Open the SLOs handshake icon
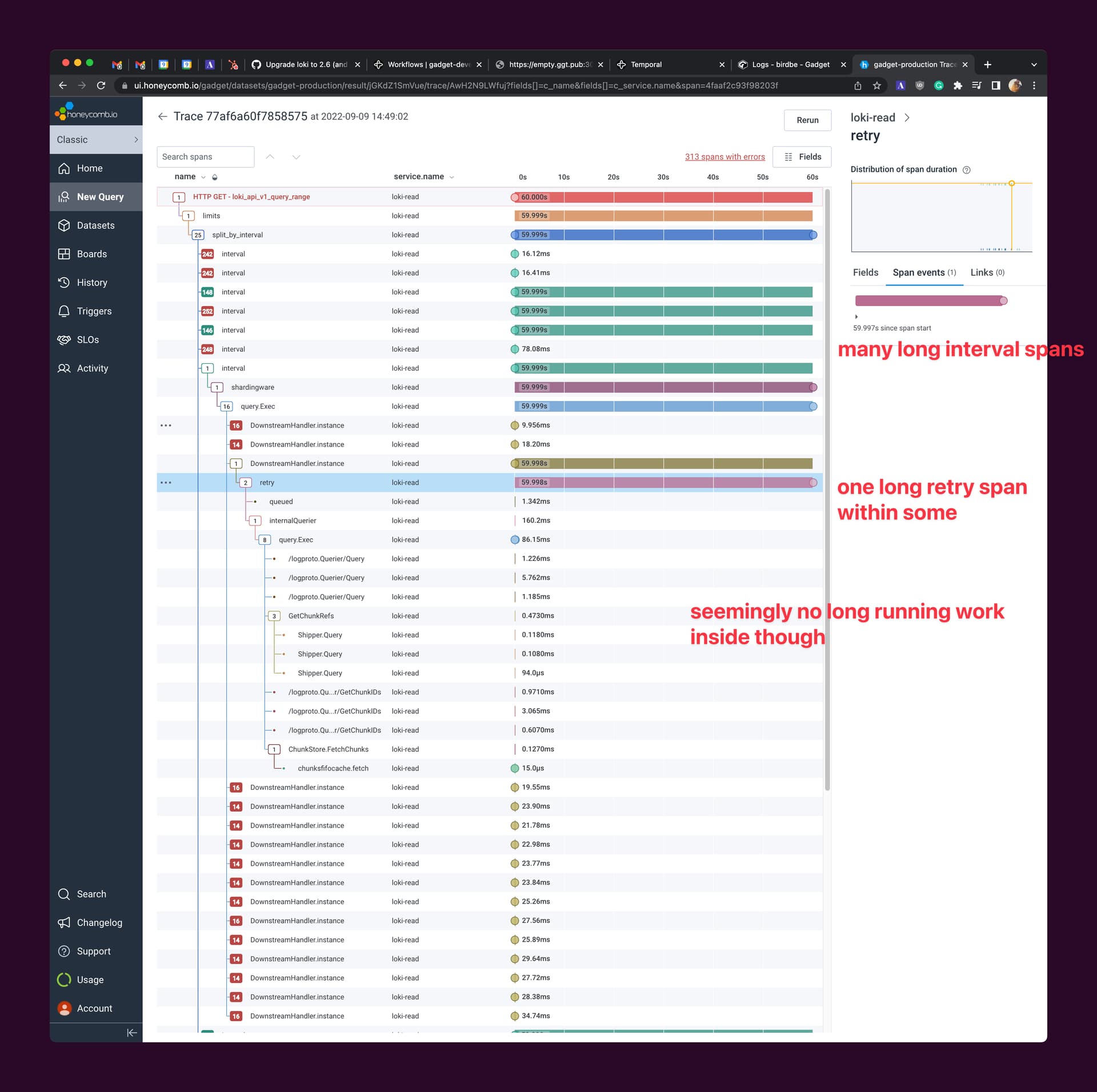Screen dimensions: 1097x1092 64,340
